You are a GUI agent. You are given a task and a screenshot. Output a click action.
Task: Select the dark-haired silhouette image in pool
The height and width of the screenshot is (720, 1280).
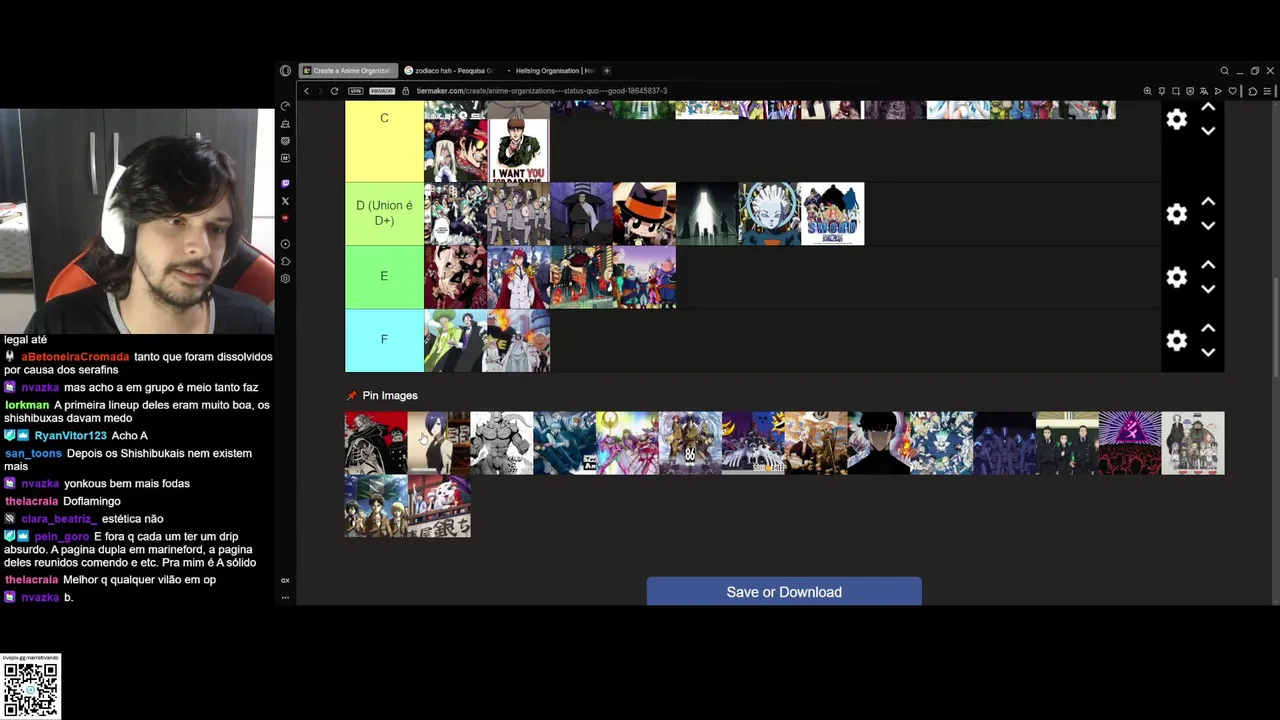click(879, 443)
